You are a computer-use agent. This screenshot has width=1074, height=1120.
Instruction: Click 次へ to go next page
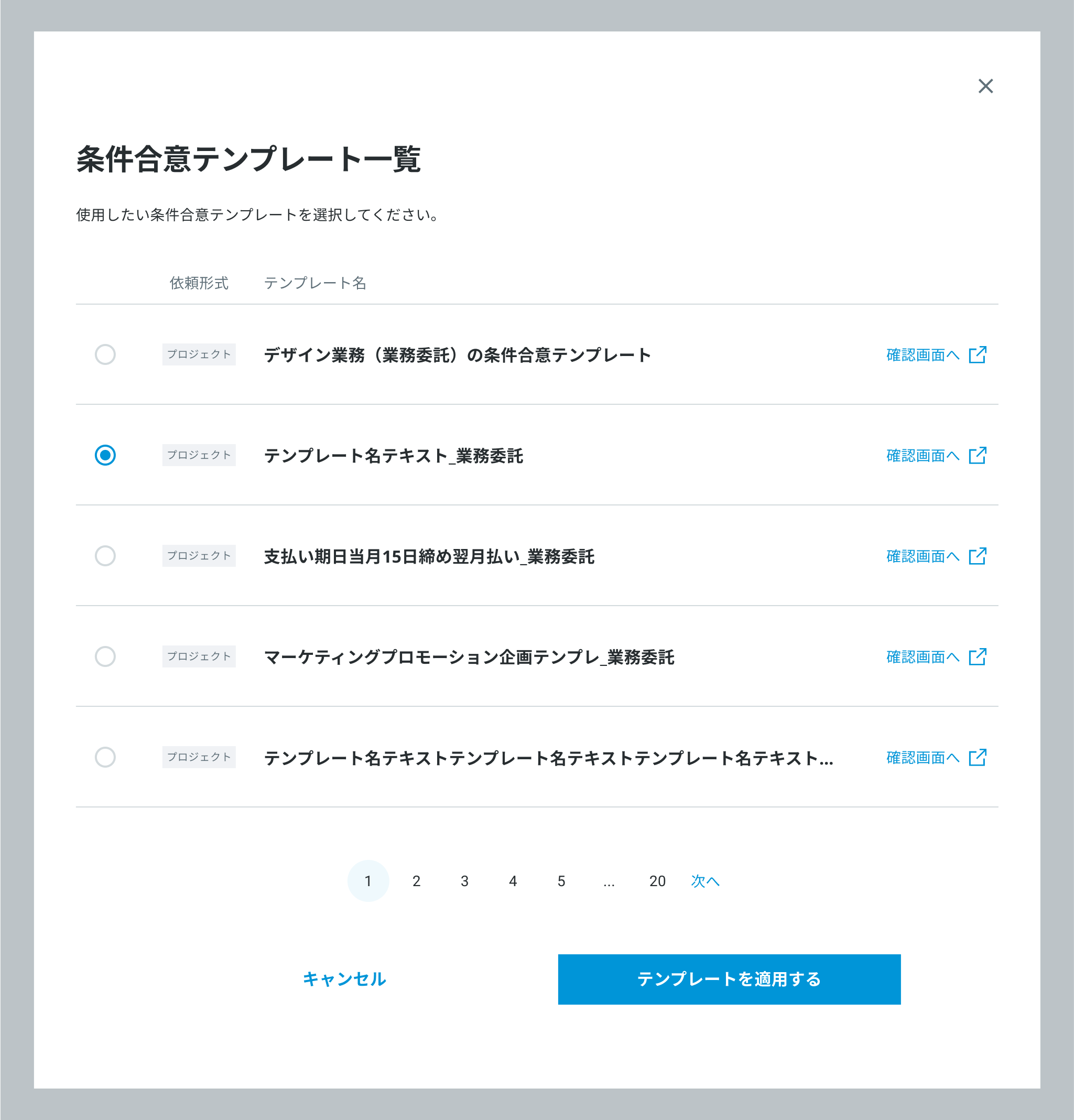tap(705, 881)
